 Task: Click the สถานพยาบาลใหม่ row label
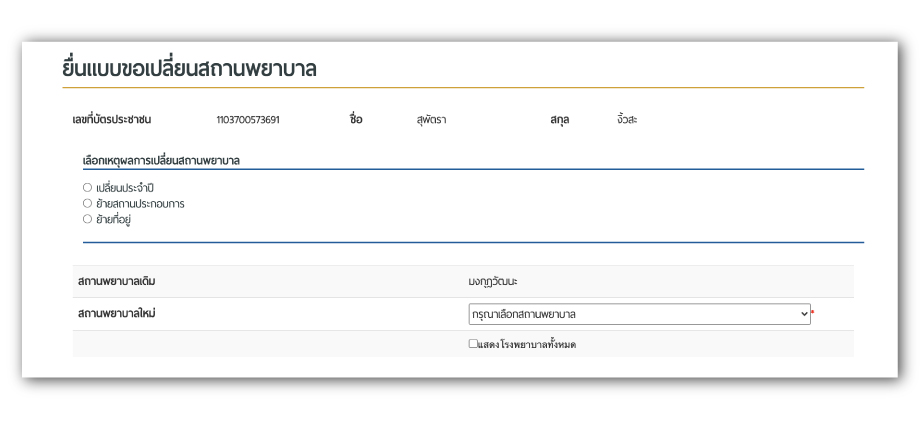click(116, 314)
